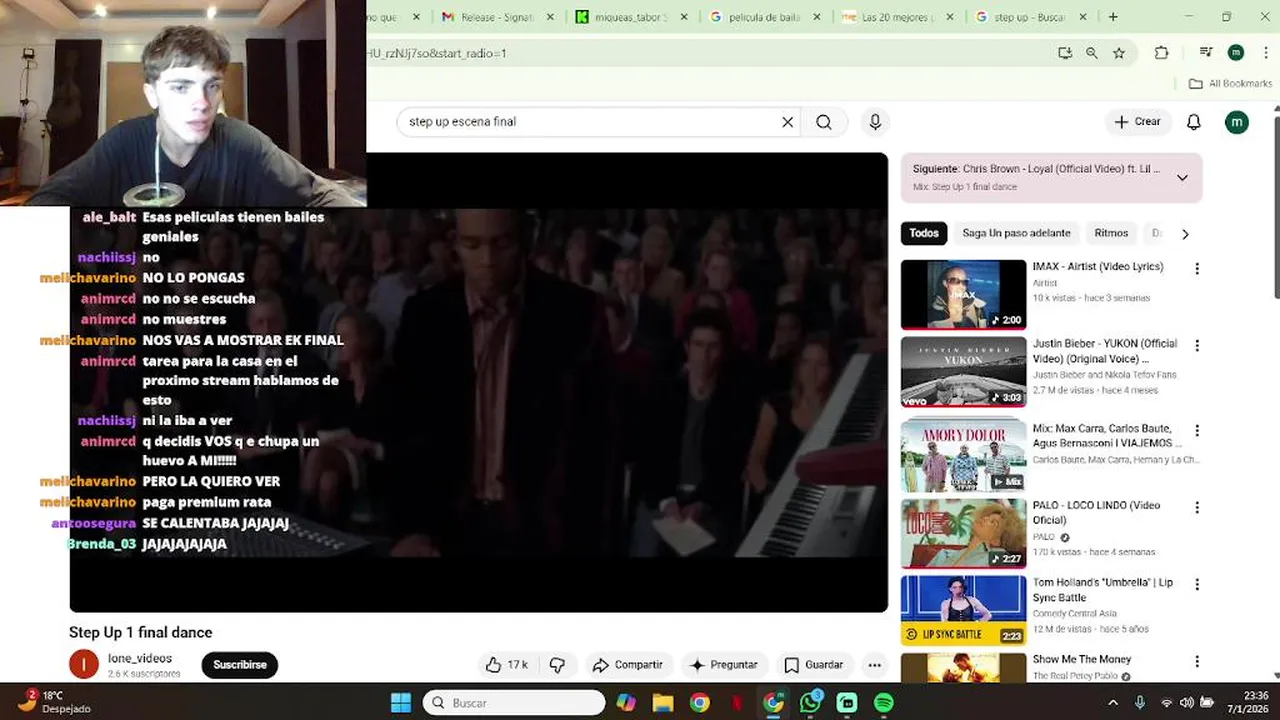Start voice search with microphone icon
This screenshot has width=1280, height=720.
(x=875, y=122)
